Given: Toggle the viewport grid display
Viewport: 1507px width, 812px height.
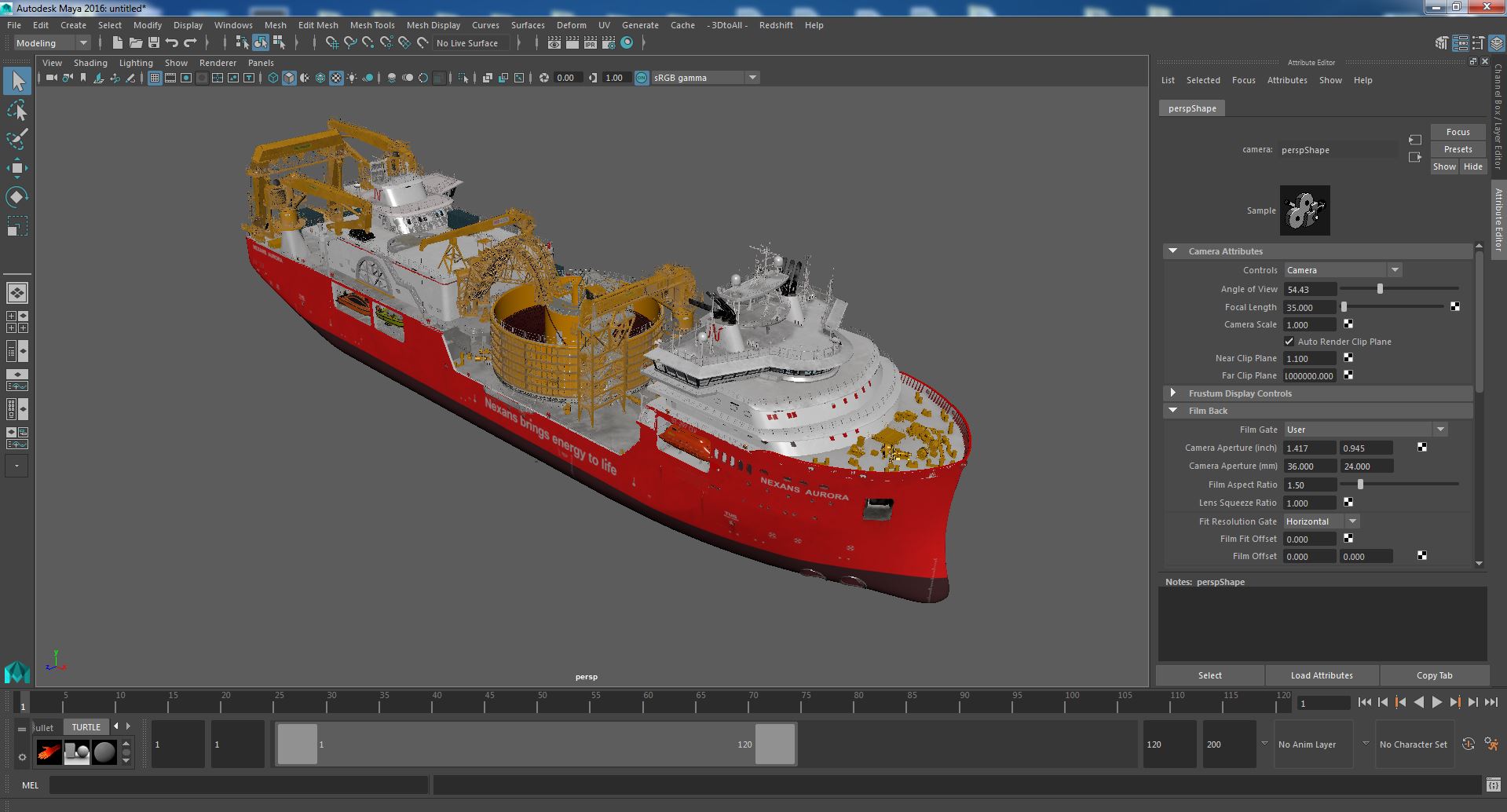Looking at the screenshot, I should tap(155, 78).
